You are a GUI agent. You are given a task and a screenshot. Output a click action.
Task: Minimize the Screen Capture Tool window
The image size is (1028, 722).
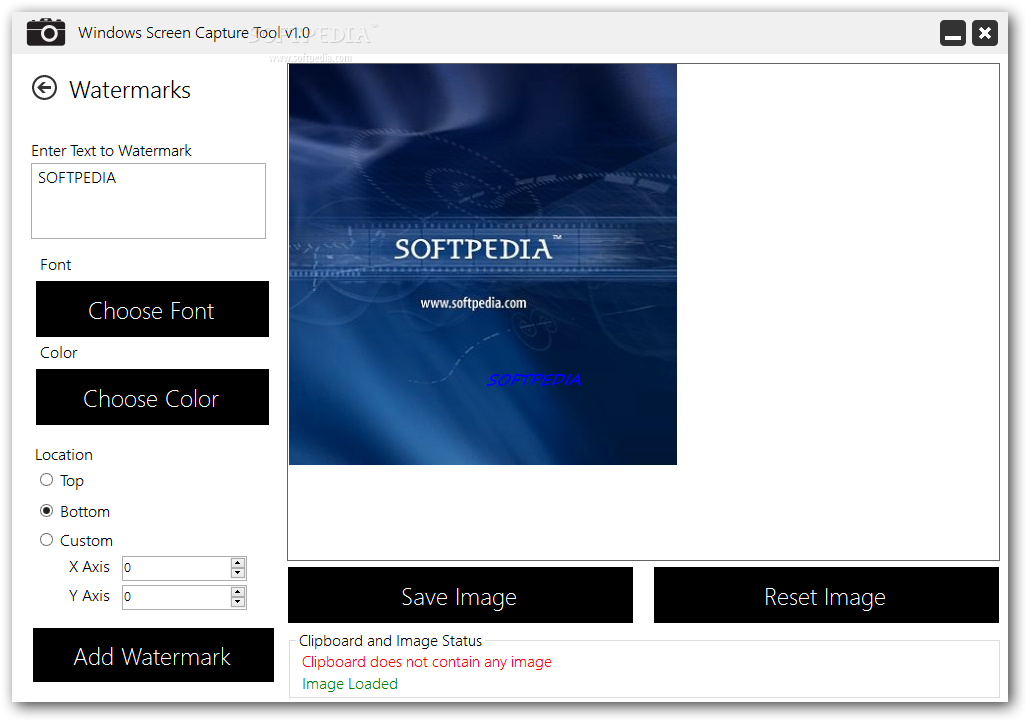pos(953,33)
